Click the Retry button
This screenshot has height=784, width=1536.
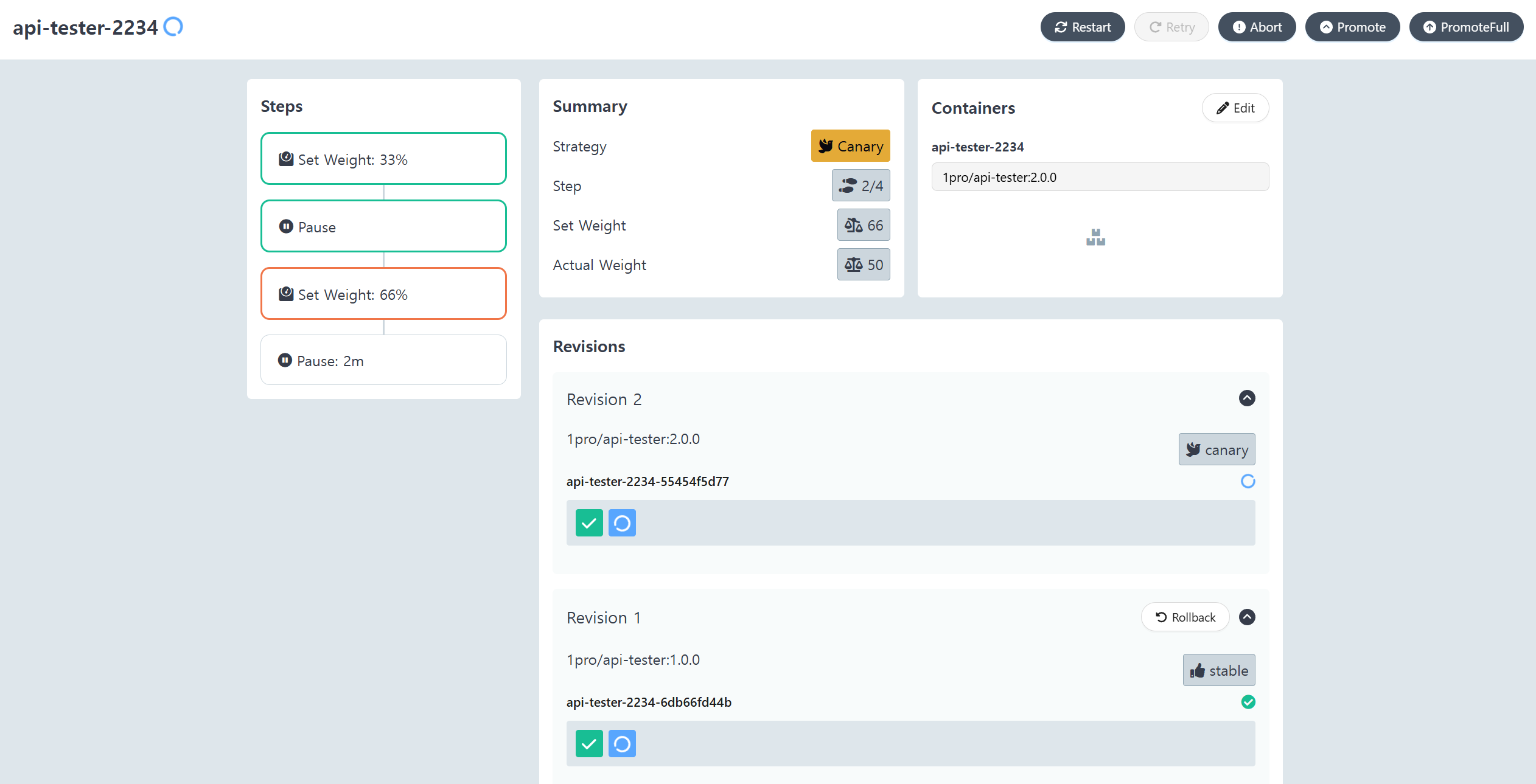point(1171,27)
